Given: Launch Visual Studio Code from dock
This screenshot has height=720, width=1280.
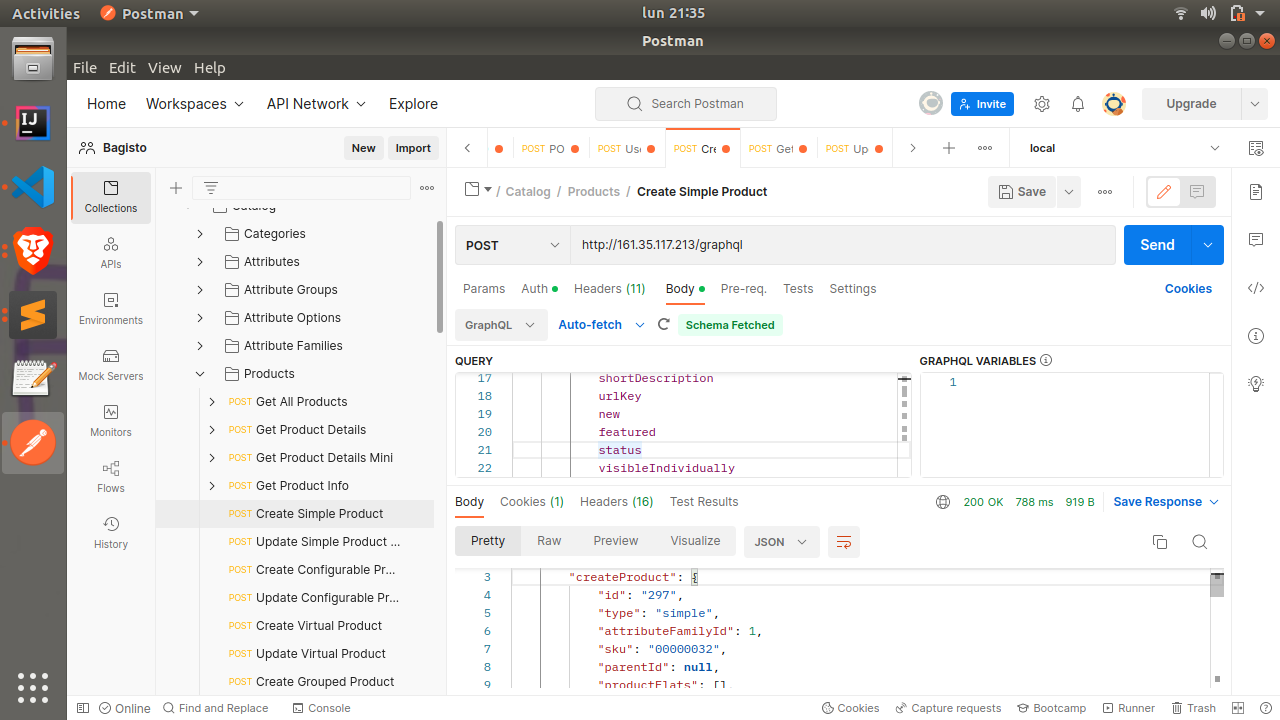Looking at the screenshot, I should [x=33, y=188].
